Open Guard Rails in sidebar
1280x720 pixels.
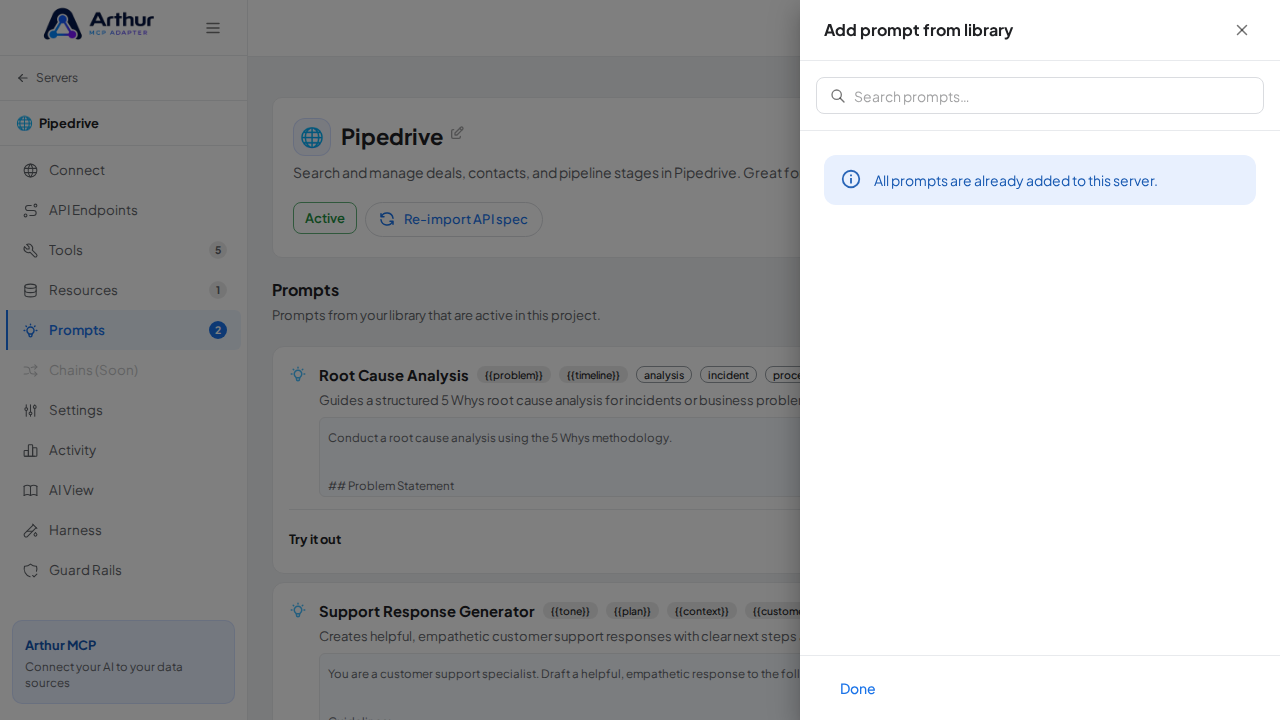[x=124, y=570]
